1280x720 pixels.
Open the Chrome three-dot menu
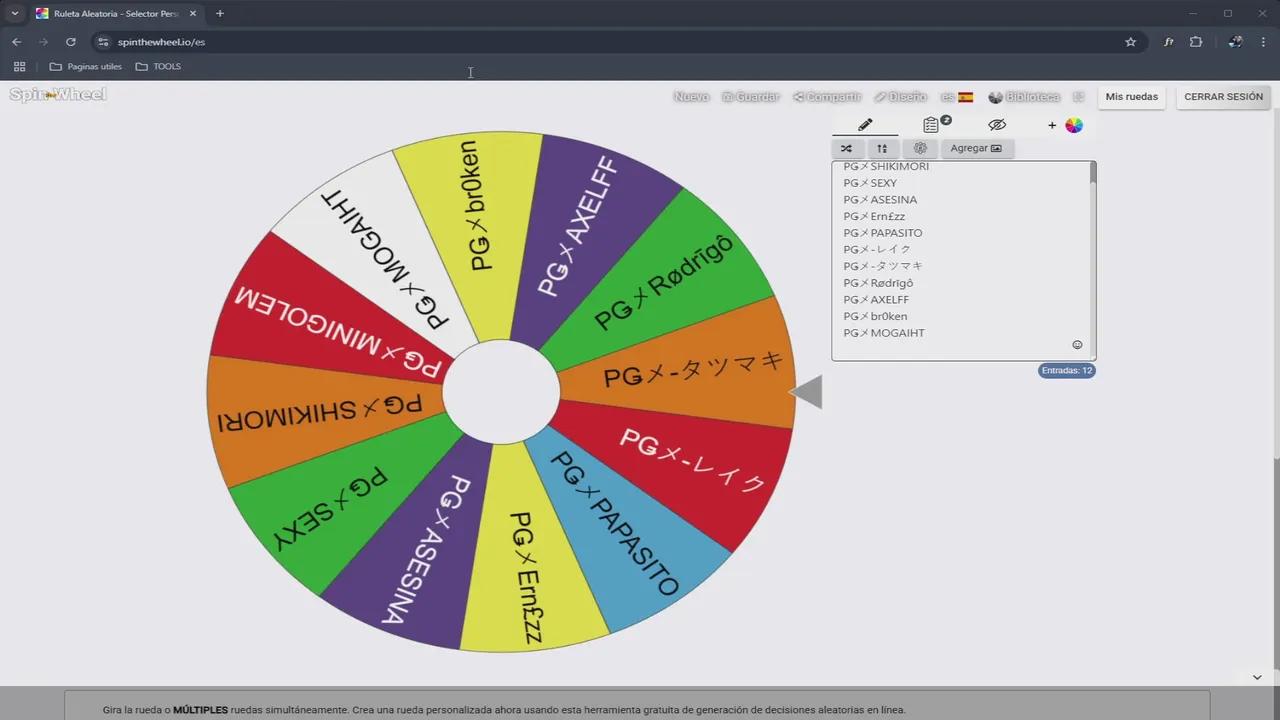click(x=1264, y=42)
